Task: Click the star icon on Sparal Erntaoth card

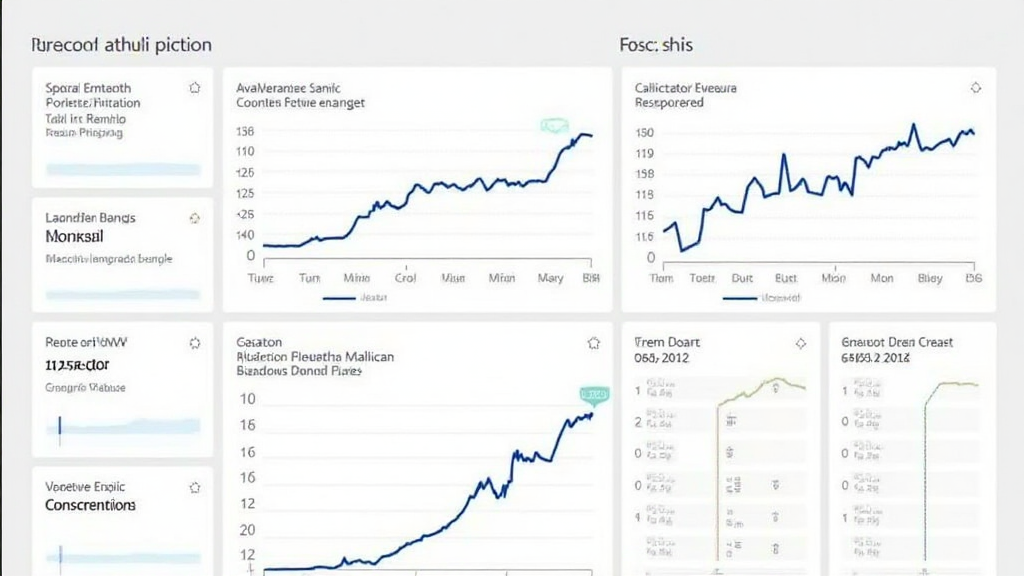Action: pos(194,88)
